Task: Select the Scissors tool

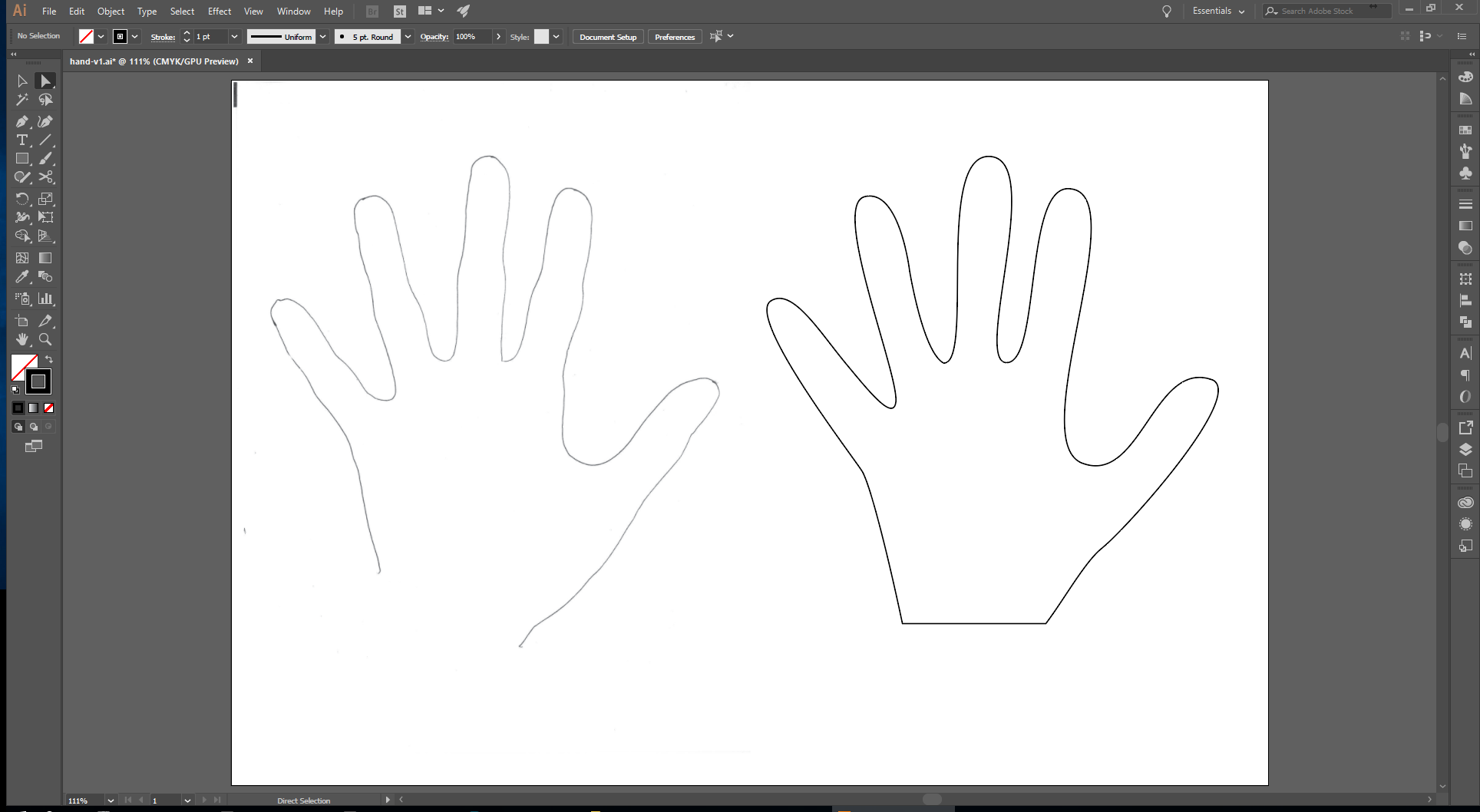Action: click(45, 177)
